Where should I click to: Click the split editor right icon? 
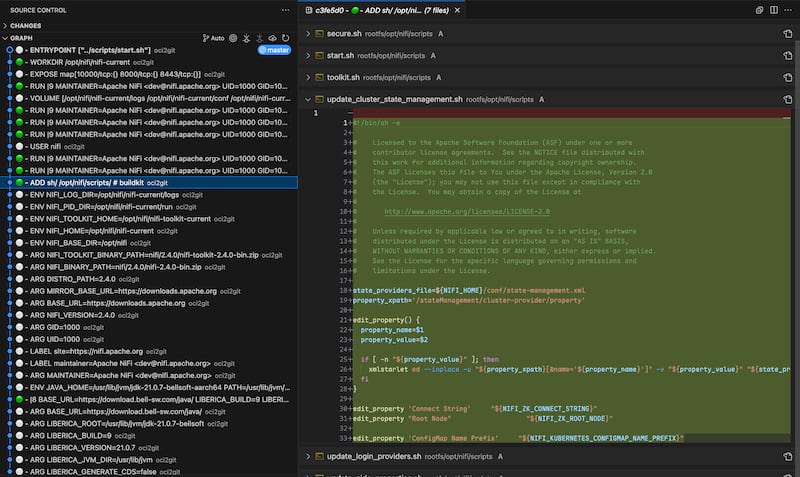coord(774,10)
